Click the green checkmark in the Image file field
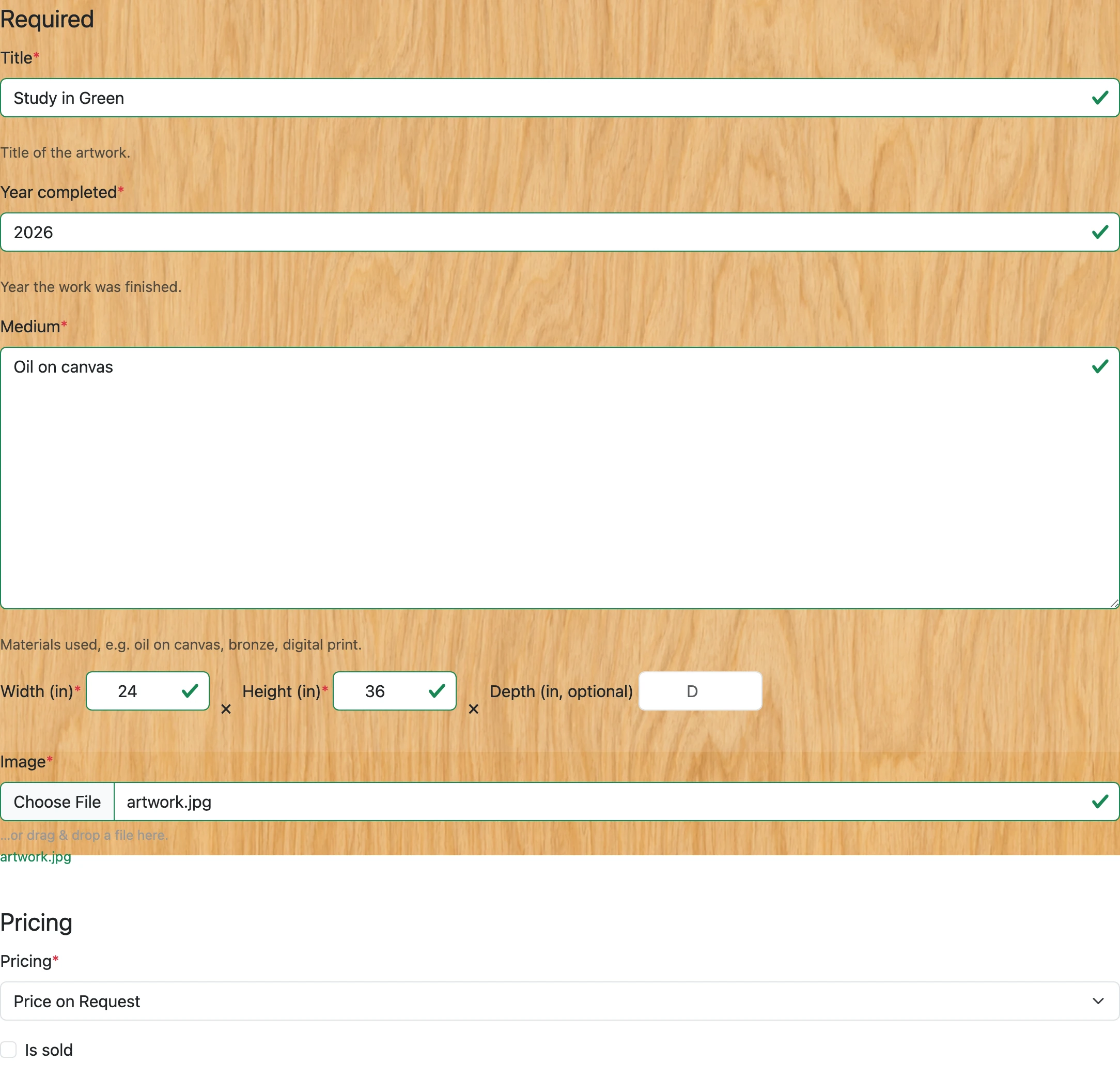Screen dimensions: 1120x1078 click(1100, 802)
